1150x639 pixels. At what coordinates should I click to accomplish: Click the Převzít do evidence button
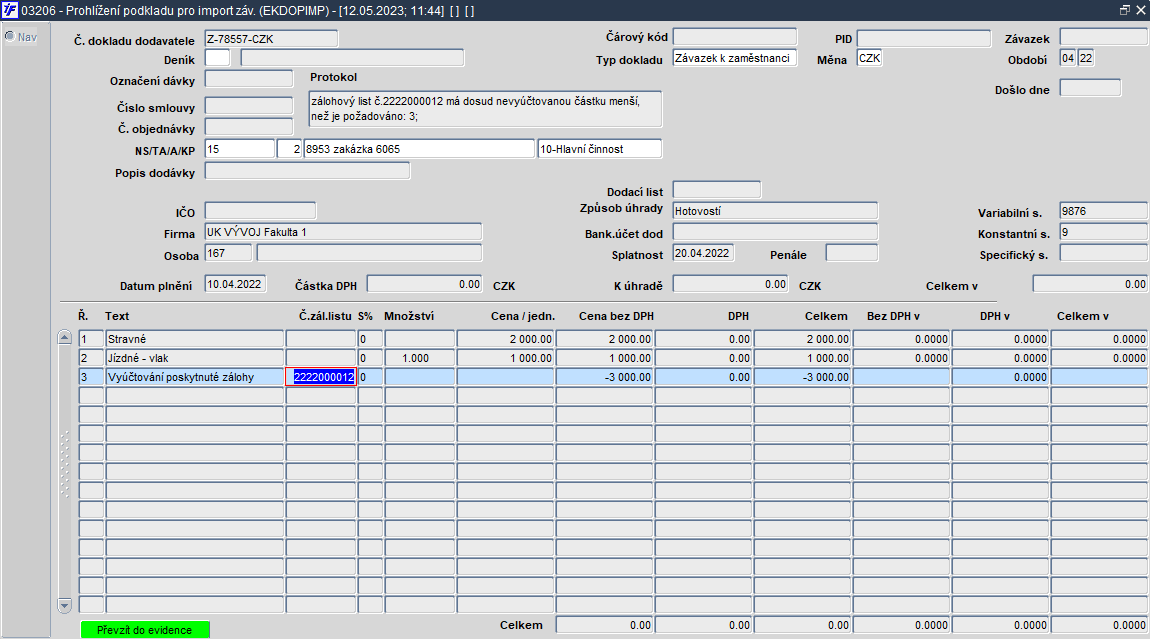[x=145, y=629]
